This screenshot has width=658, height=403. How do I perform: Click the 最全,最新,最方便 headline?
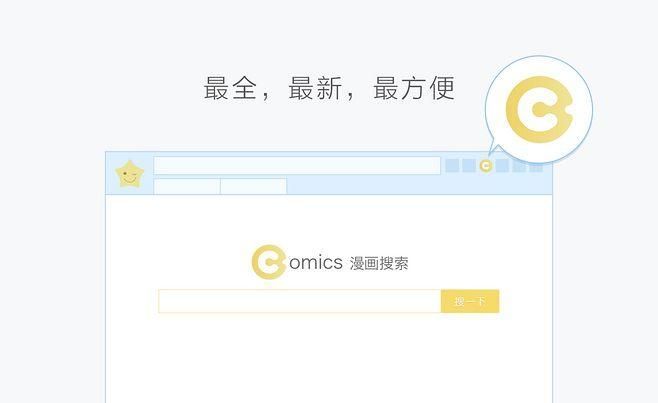tap(329, 88)
